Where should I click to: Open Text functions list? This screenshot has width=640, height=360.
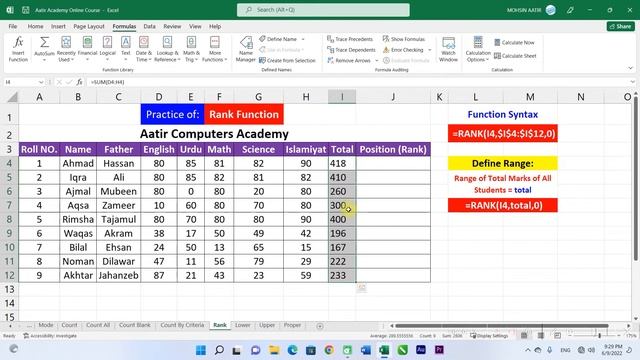126,49
